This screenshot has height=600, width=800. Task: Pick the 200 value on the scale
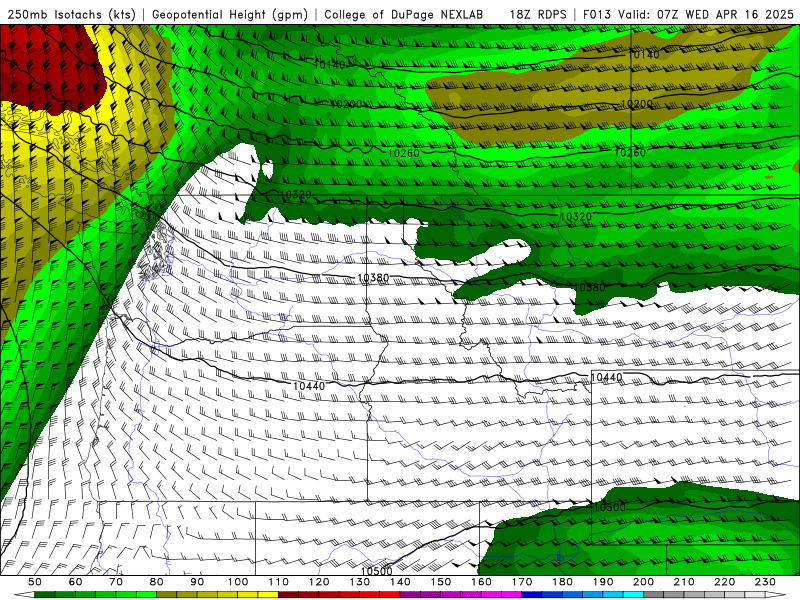(x=643, y=582)
